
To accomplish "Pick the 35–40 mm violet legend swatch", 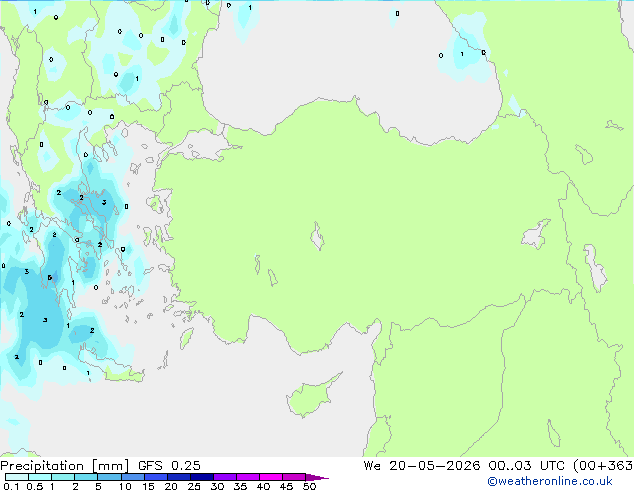I will [247, 477].
